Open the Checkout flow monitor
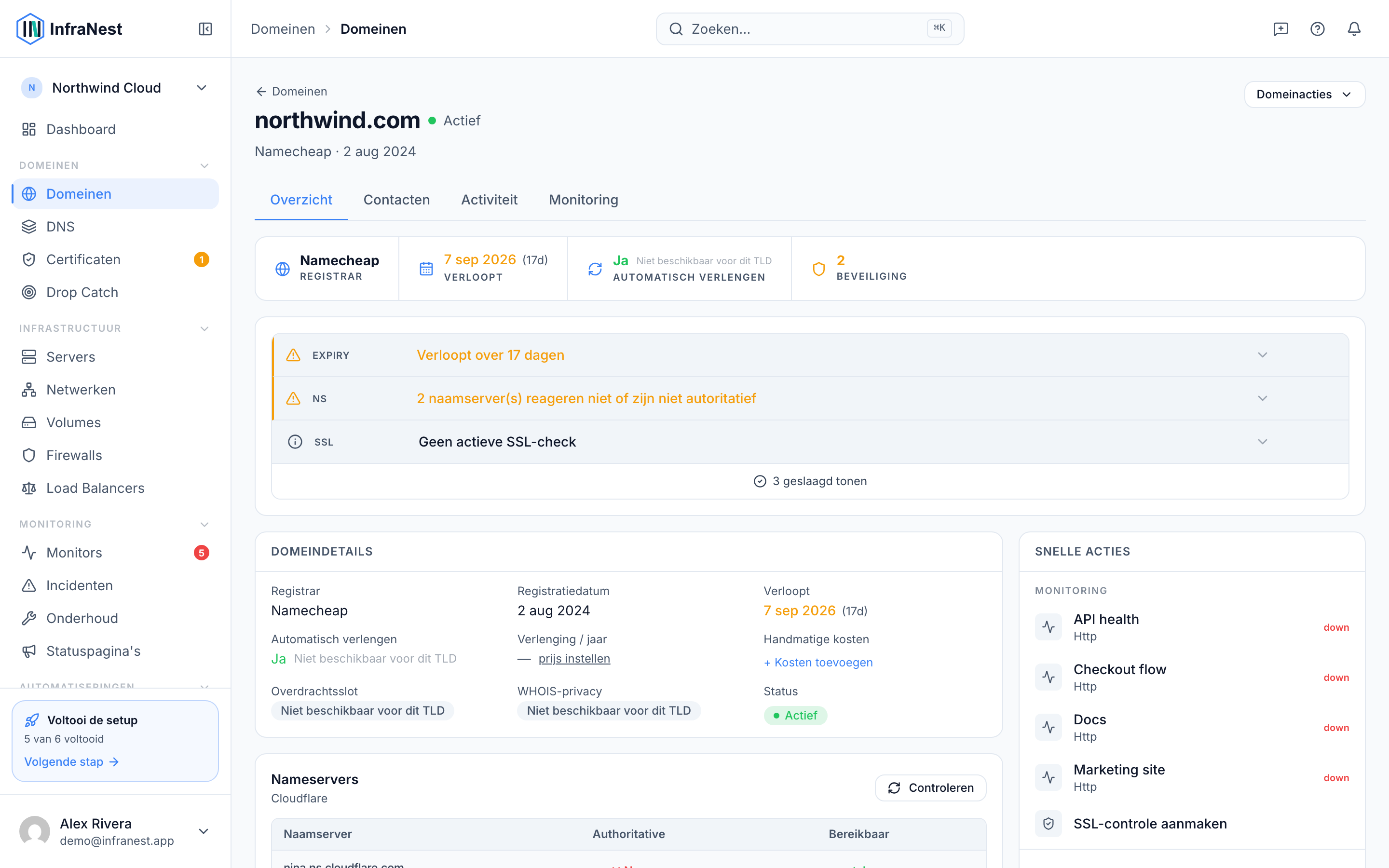This screenshot has width=1389, height=868. (1192, 678)
